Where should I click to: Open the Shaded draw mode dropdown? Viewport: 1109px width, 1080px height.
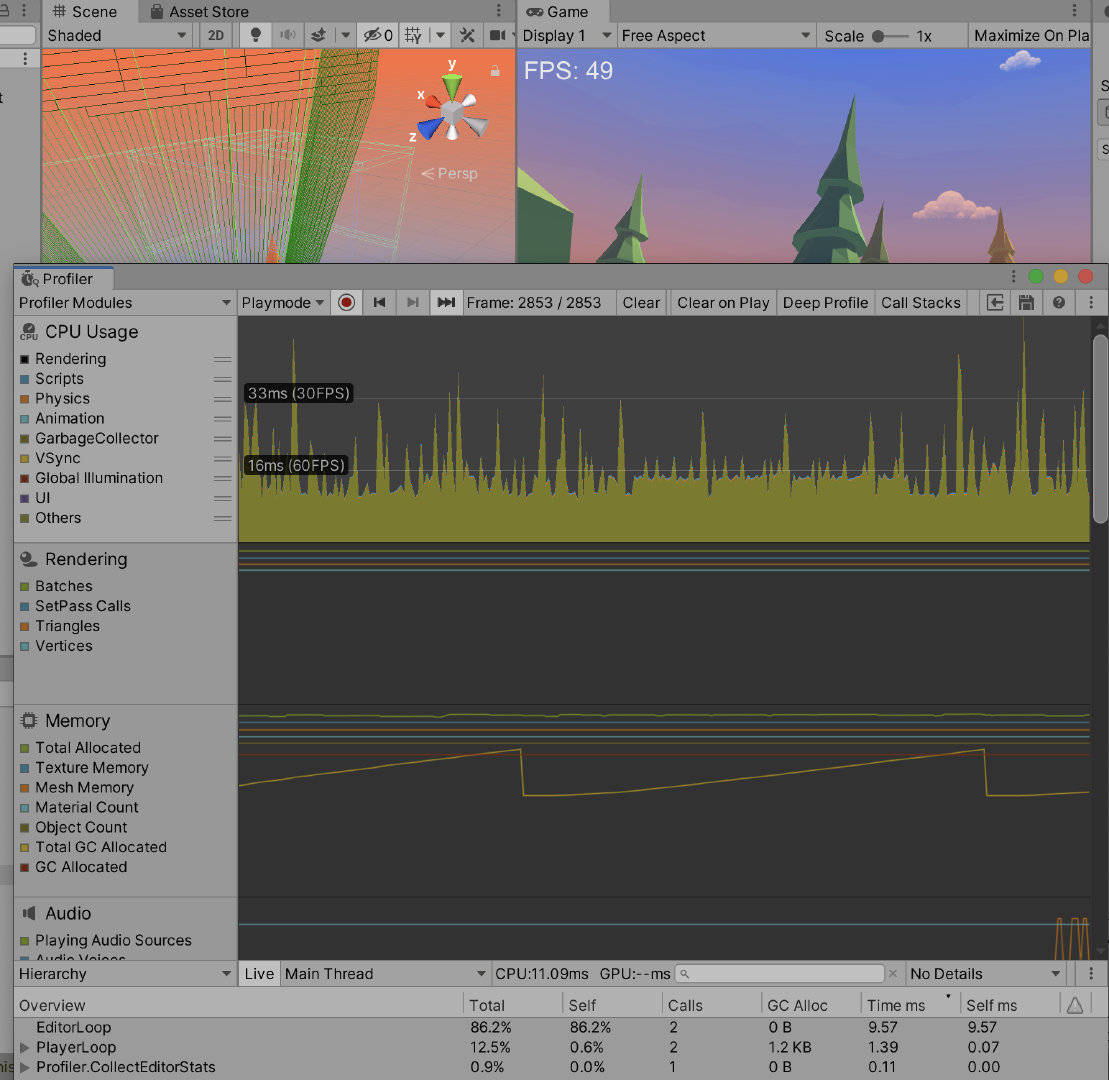(117, 35)
